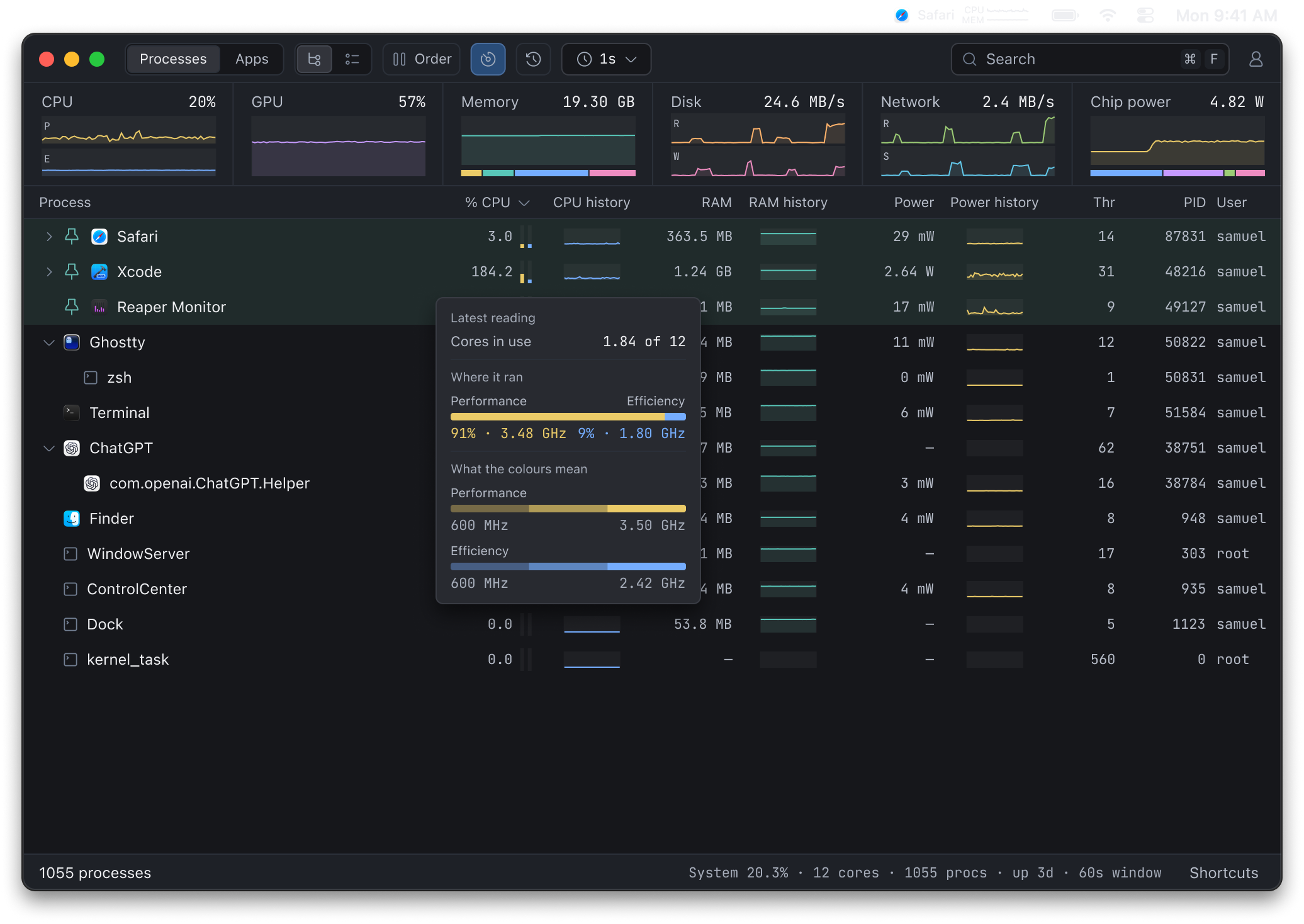Expand the Xcode process row
The height and width of the screenshot is (924, 1304).
49,272
